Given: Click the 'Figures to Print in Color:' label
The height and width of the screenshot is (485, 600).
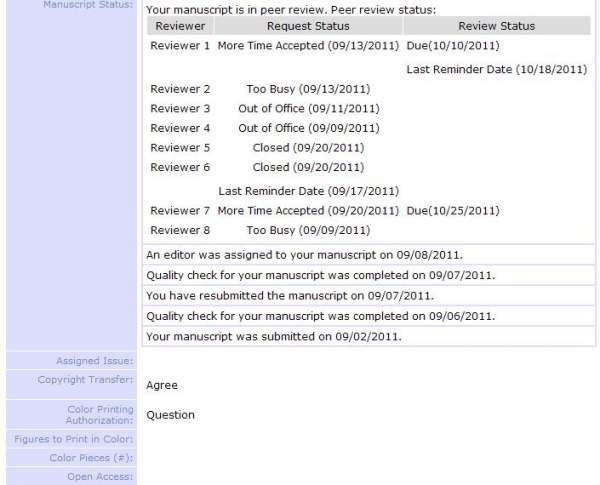Looking at the screenshot, I should pos(74,439).
